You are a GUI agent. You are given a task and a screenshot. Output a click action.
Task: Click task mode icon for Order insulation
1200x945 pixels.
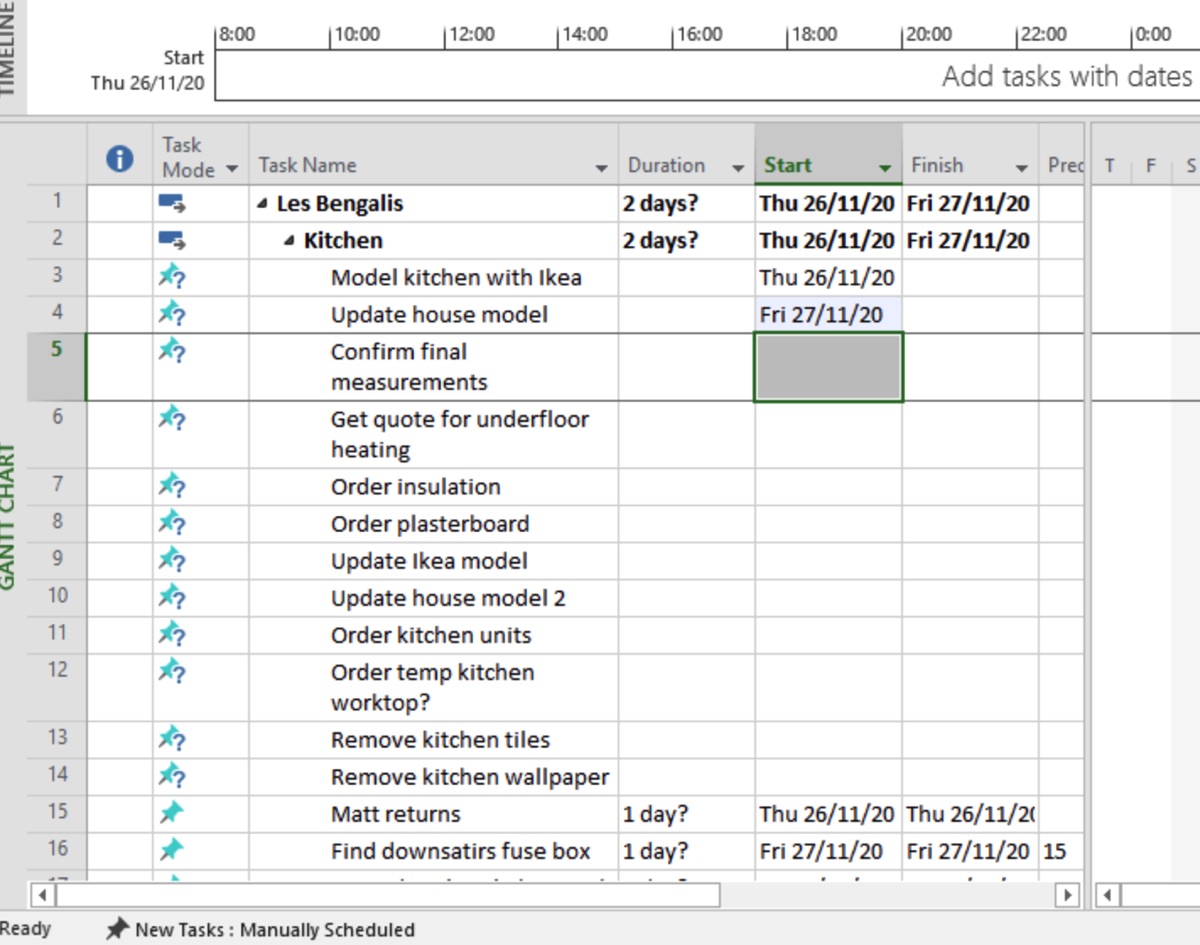pos(172,487)
